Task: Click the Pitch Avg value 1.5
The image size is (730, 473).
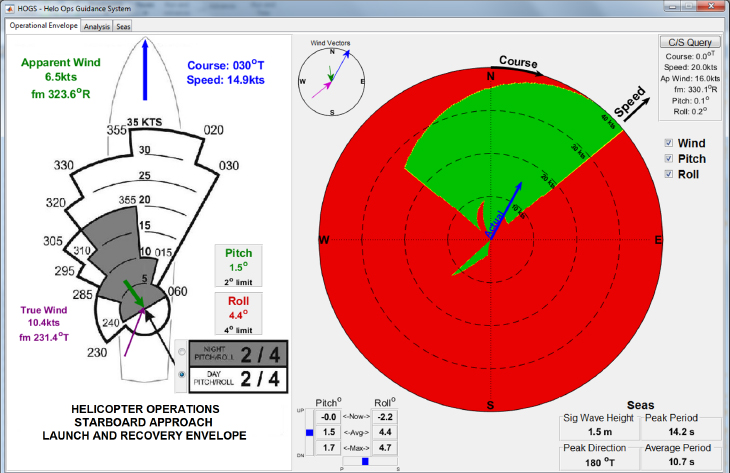Action: 328,432
